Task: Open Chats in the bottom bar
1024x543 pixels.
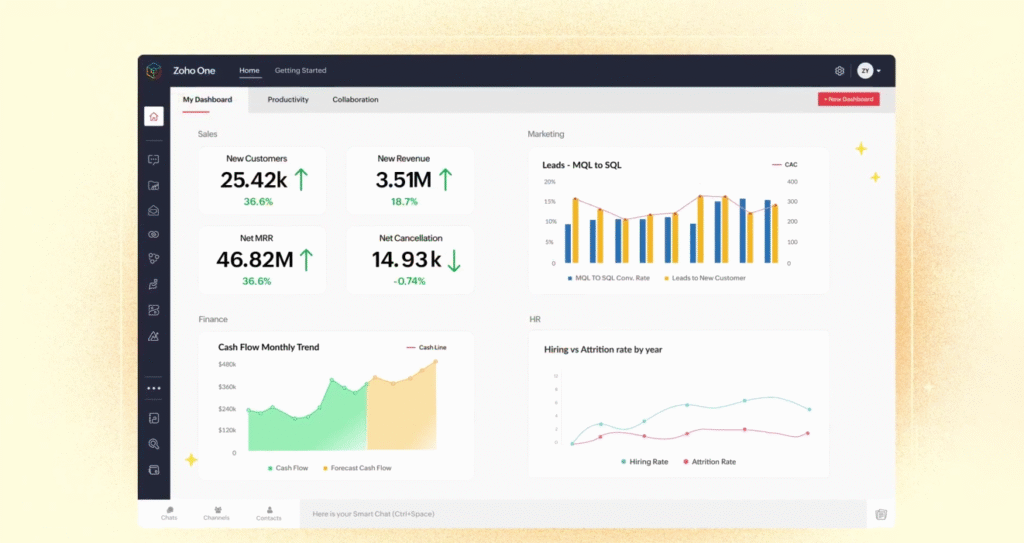Action: [x=169, y=513]
